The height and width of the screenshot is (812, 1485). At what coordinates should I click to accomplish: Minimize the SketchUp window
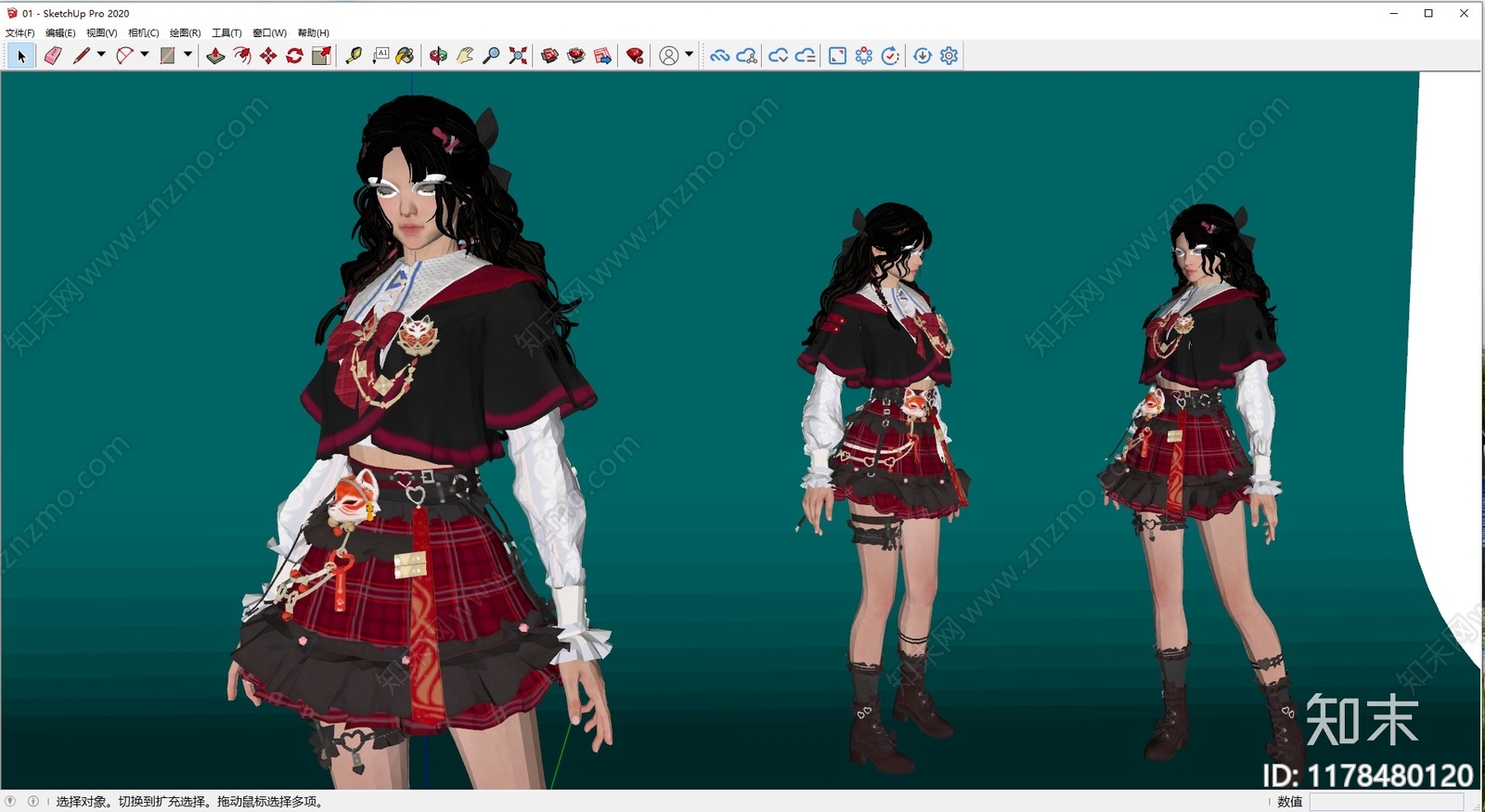tap(1394, 13)
